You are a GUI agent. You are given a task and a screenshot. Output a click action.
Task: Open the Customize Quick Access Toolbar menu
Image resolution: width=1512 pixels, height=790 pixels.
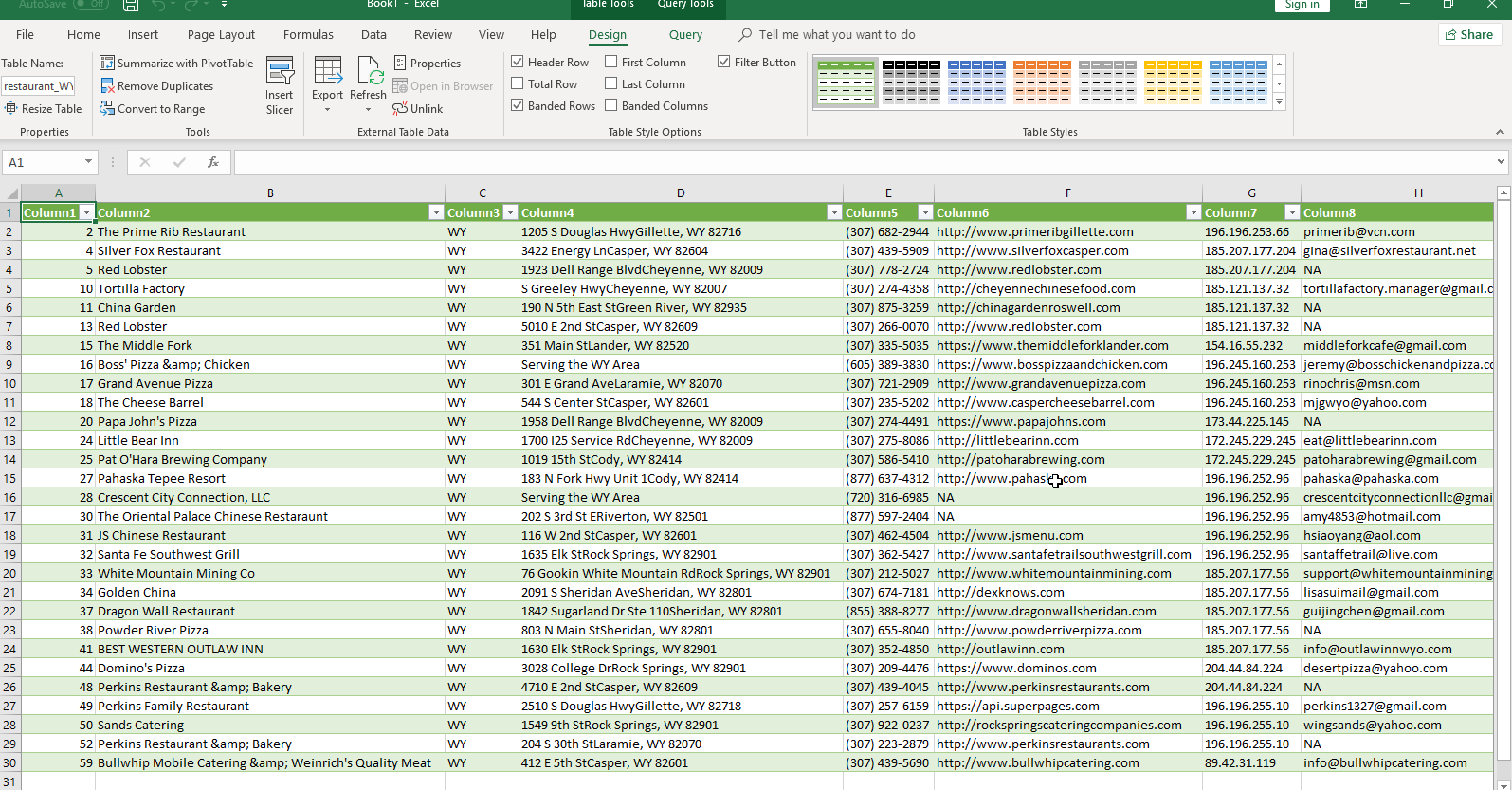[x=225, y=5]
